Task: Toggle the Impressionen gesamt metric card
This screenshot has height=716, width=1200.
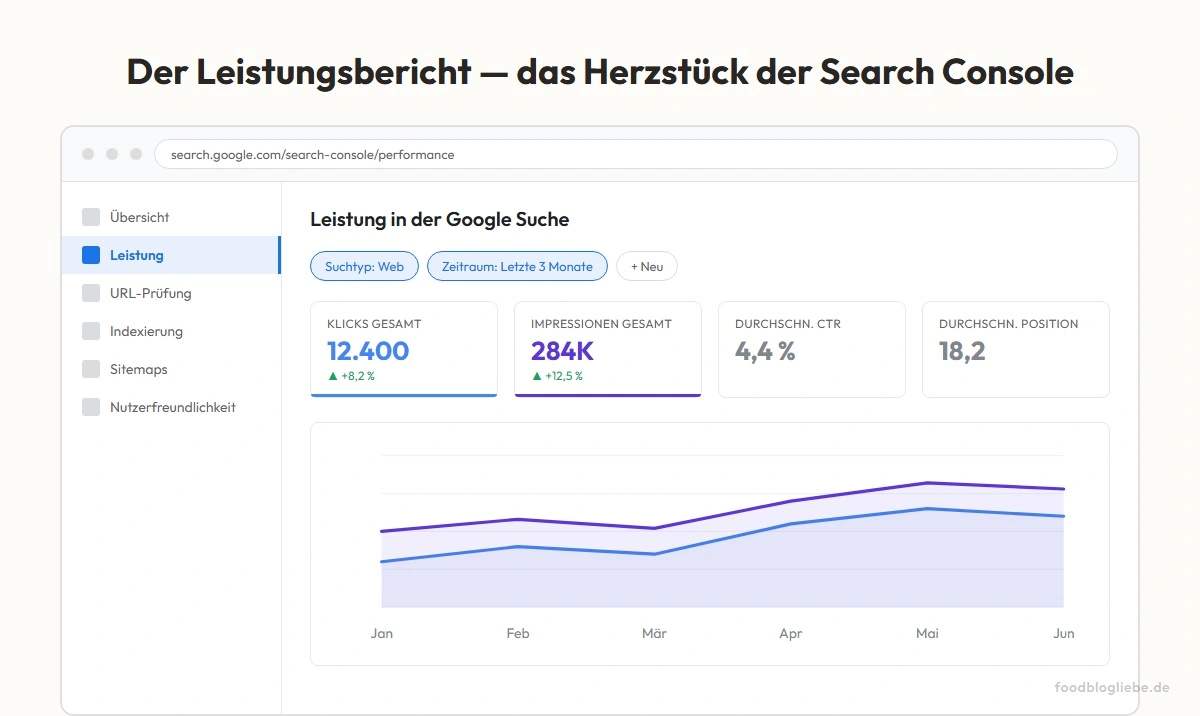Action: tap(607, 349)
